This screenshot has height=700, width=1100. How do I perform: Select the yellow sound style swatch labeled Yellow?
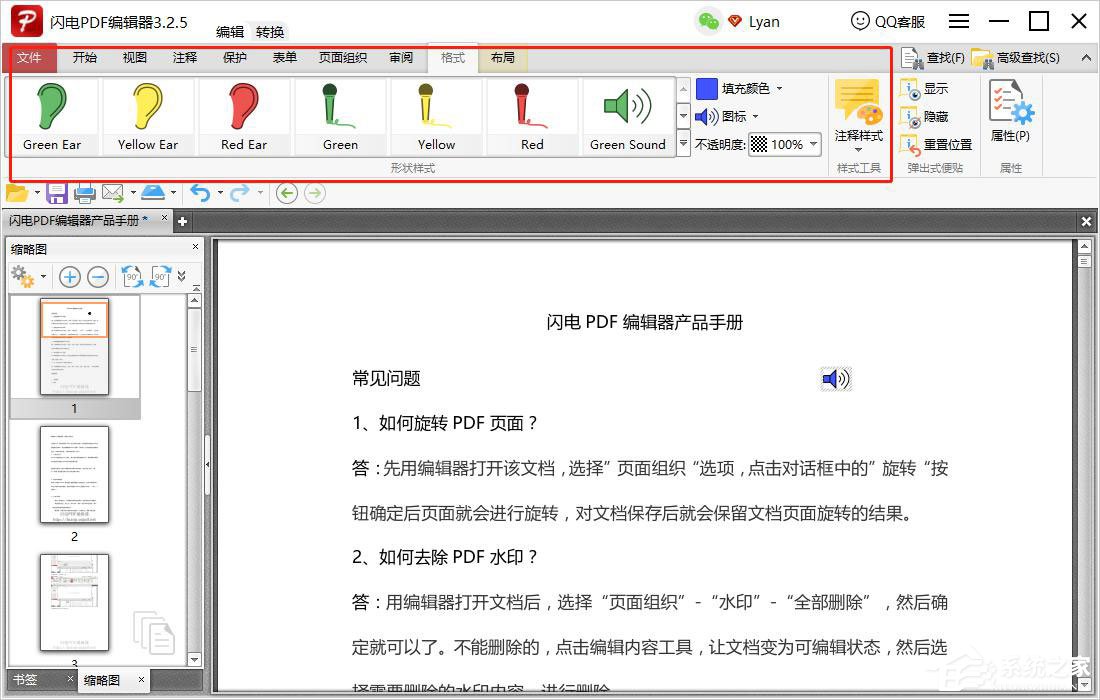(436, 115)
